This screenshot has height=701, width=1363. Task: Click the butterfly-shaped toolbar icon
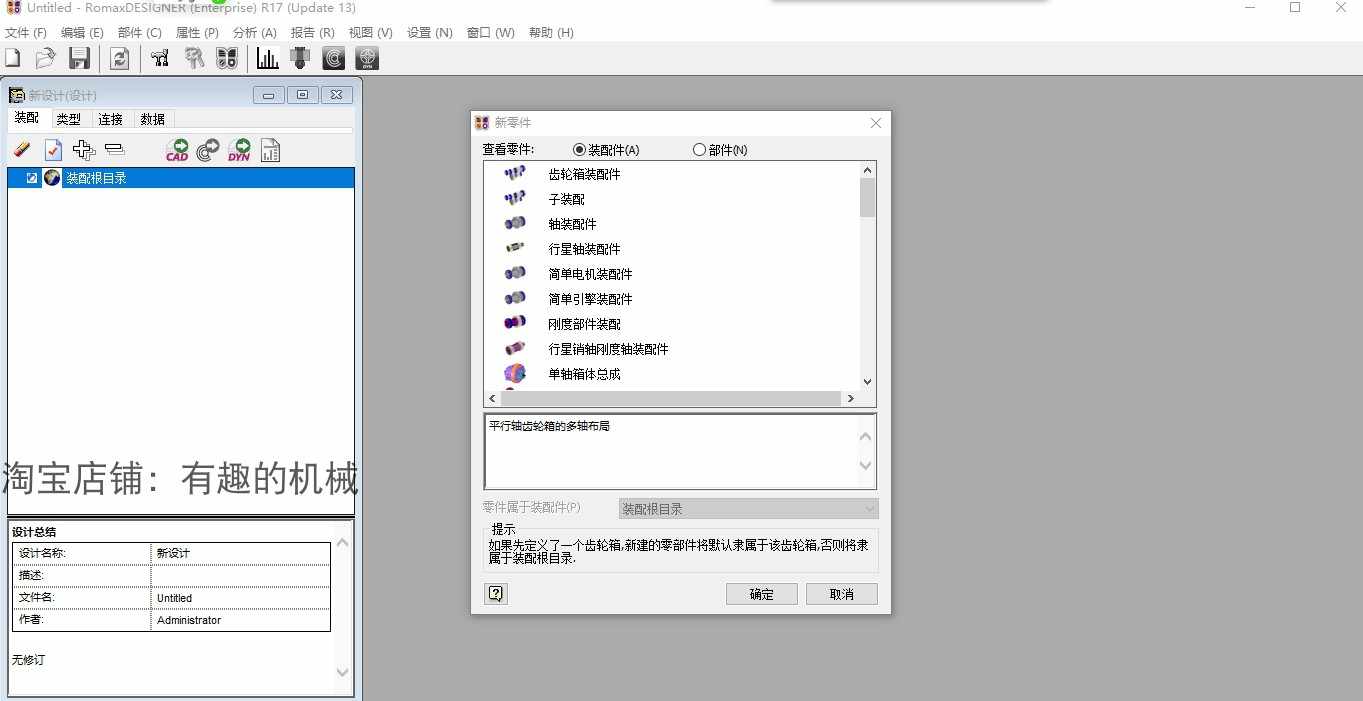tap(227, 59)
